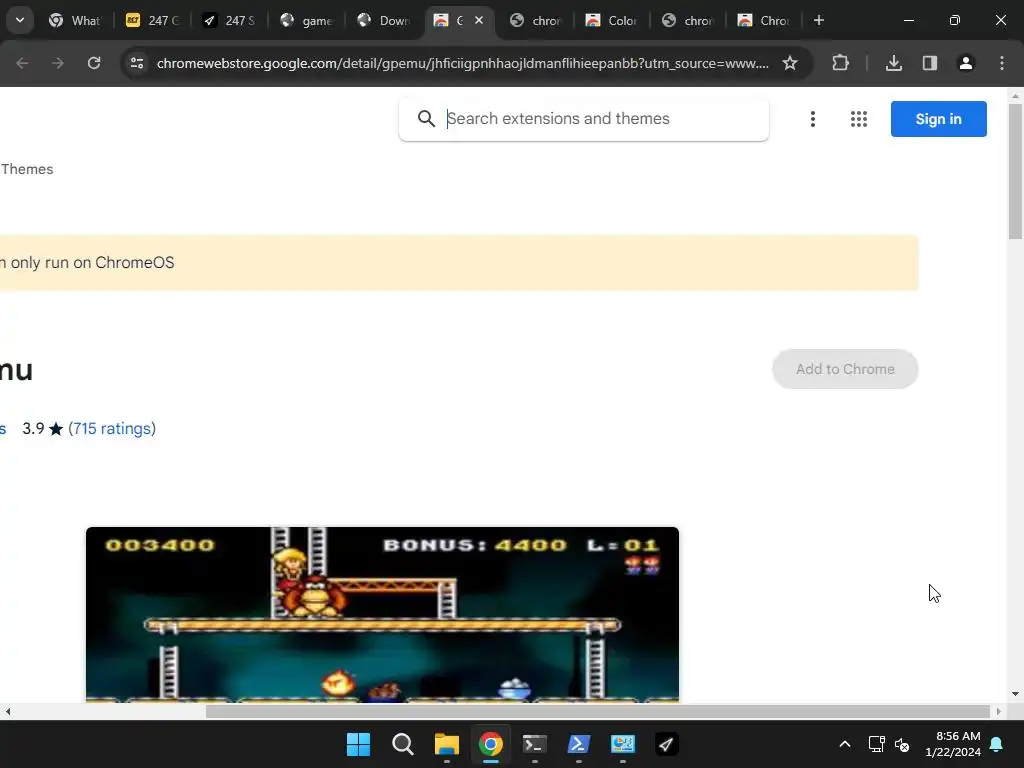
Task: Open Chrome's three-dot menu
Action: coord(1002,63)
